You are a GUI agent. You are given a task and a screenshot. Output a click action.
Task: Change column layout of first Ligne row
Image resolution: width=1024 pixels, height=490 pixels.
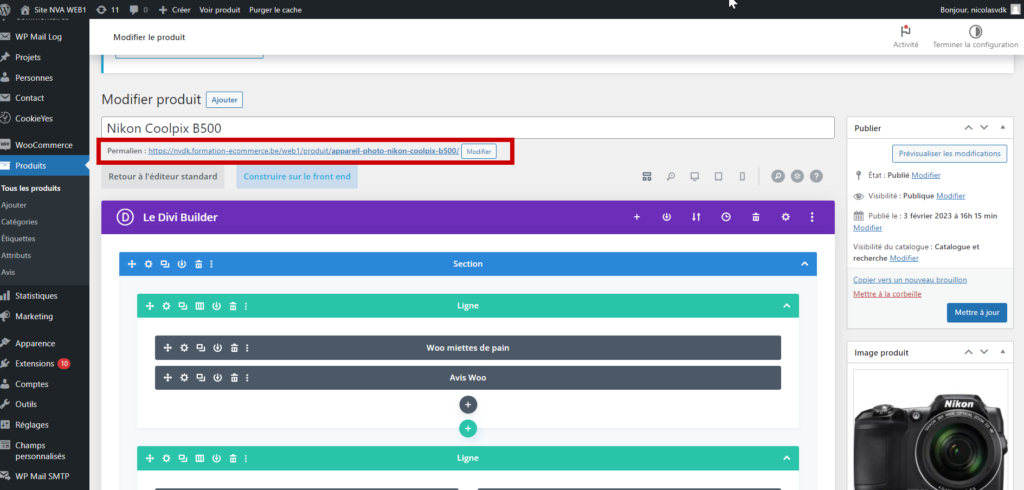[x=200, y=306]
